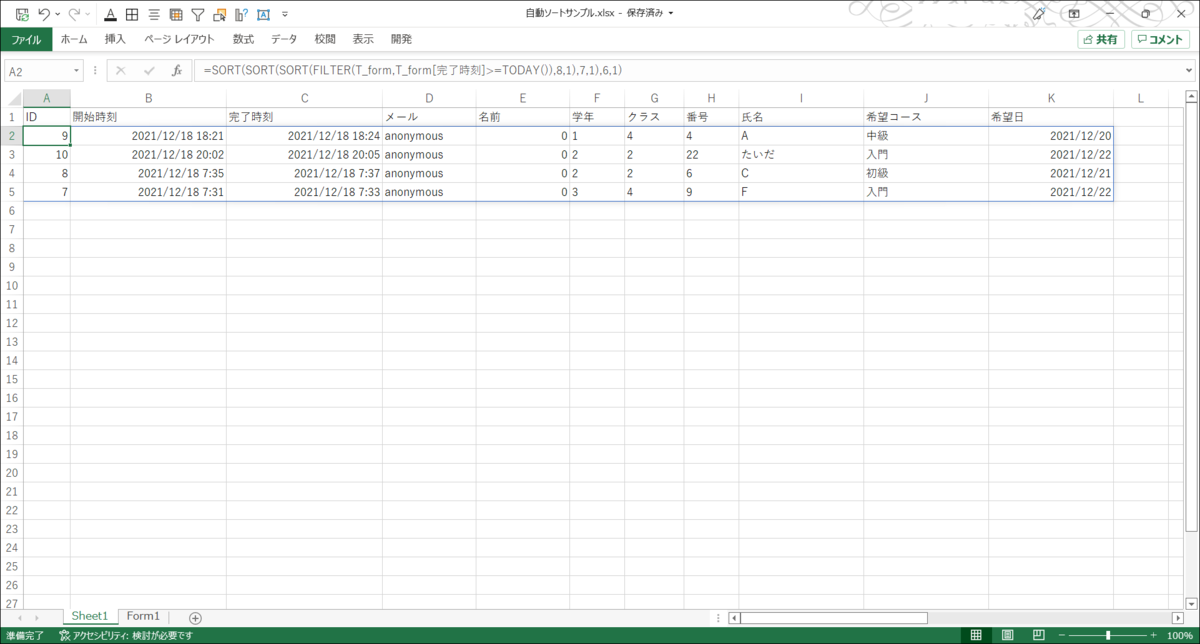The width and height of the screenshot is (1200, 644).
Task: Add a new sheet with plus icon
Action: [x=195, y=618]
